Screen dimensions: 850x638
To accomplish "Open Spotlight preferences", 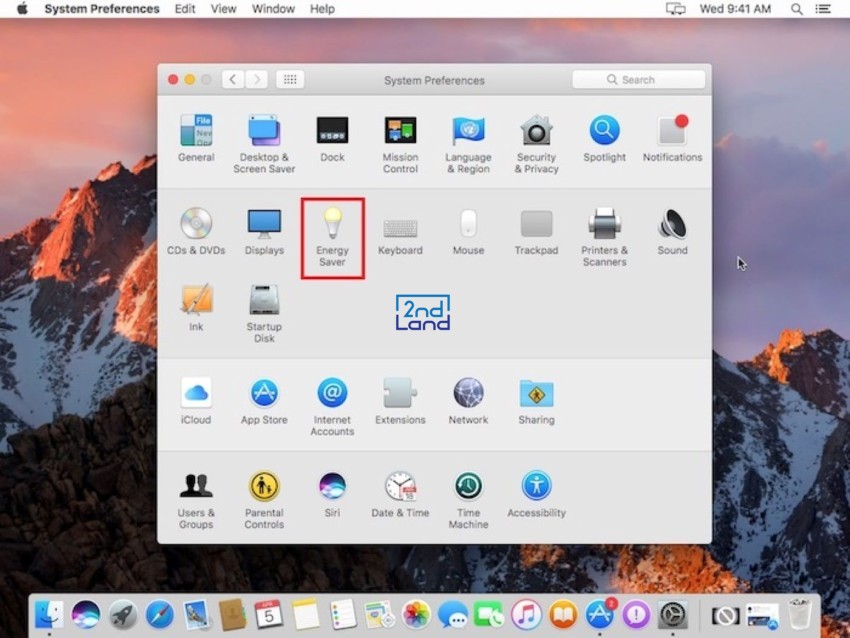I will [x=604, y=138].
